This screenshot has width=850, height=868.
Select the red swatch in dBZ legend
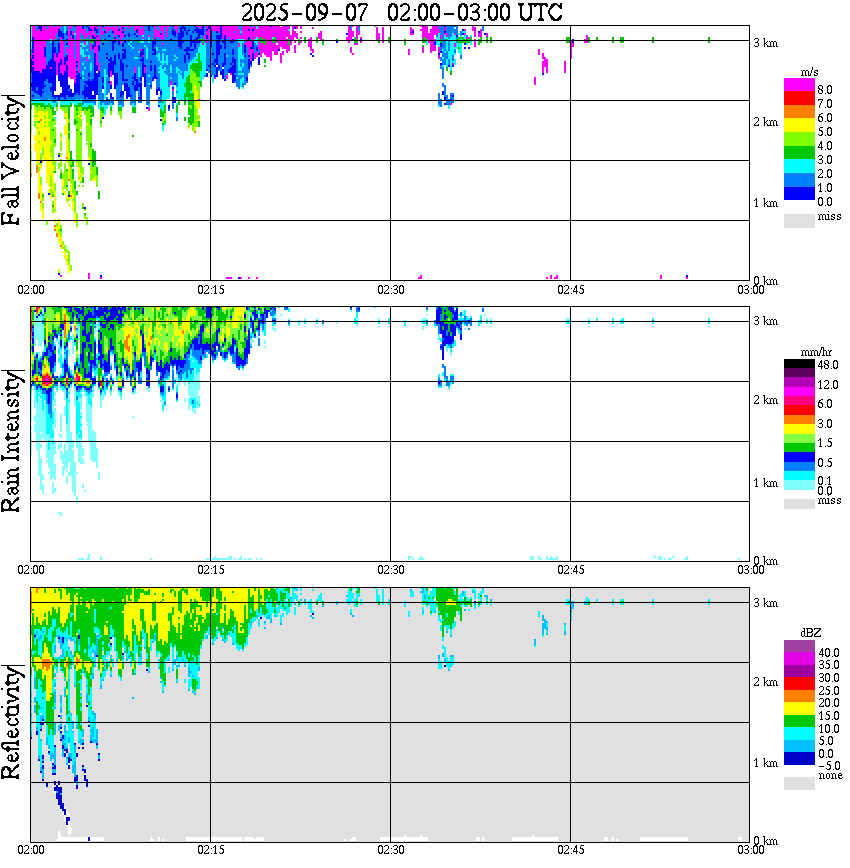pos(799,684)
